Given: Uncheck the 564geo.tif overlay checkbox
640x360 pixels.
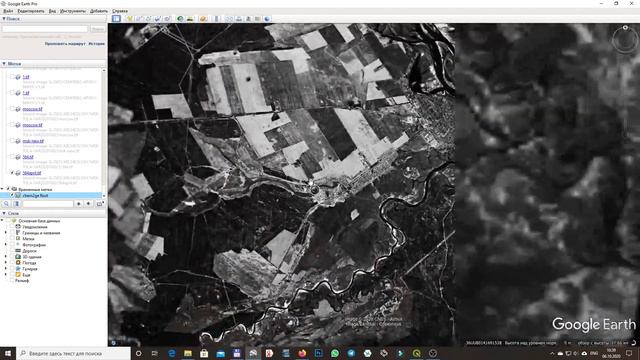Looking at the screenshot, I should click(x=12, y=173).
